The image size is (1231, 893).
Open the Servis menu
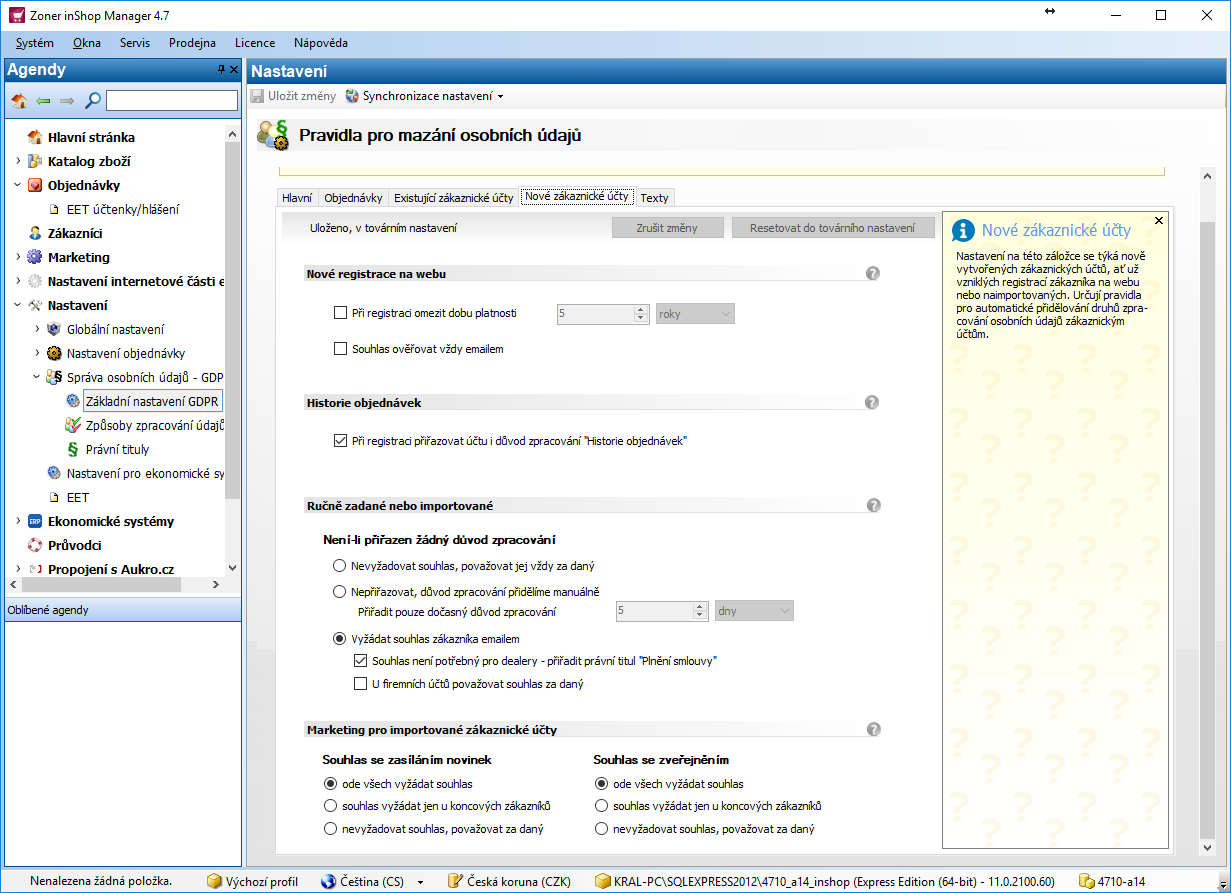pyautogui.click(x=134, y=43)
